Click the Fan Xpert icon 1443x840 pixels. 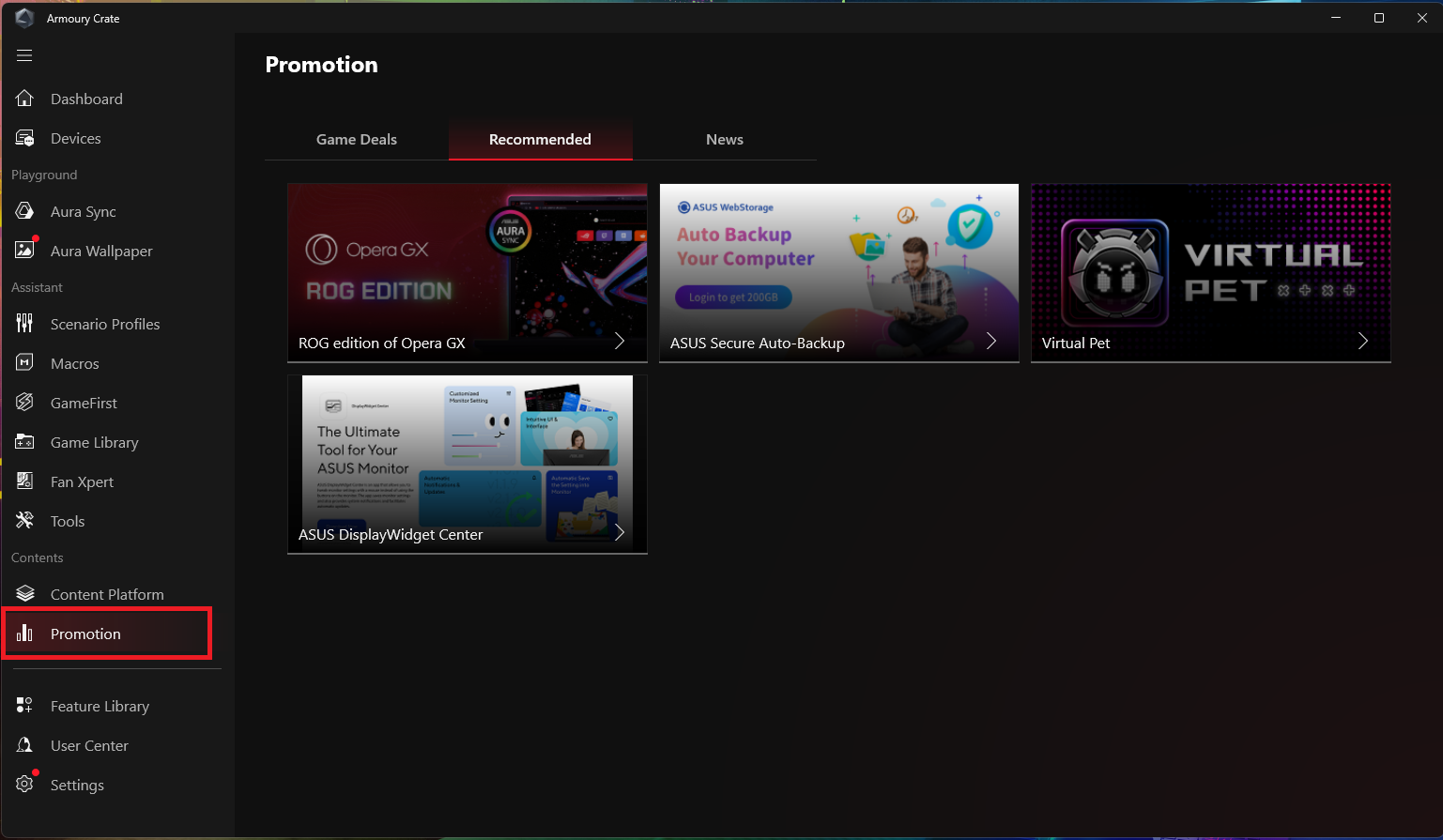25,481
